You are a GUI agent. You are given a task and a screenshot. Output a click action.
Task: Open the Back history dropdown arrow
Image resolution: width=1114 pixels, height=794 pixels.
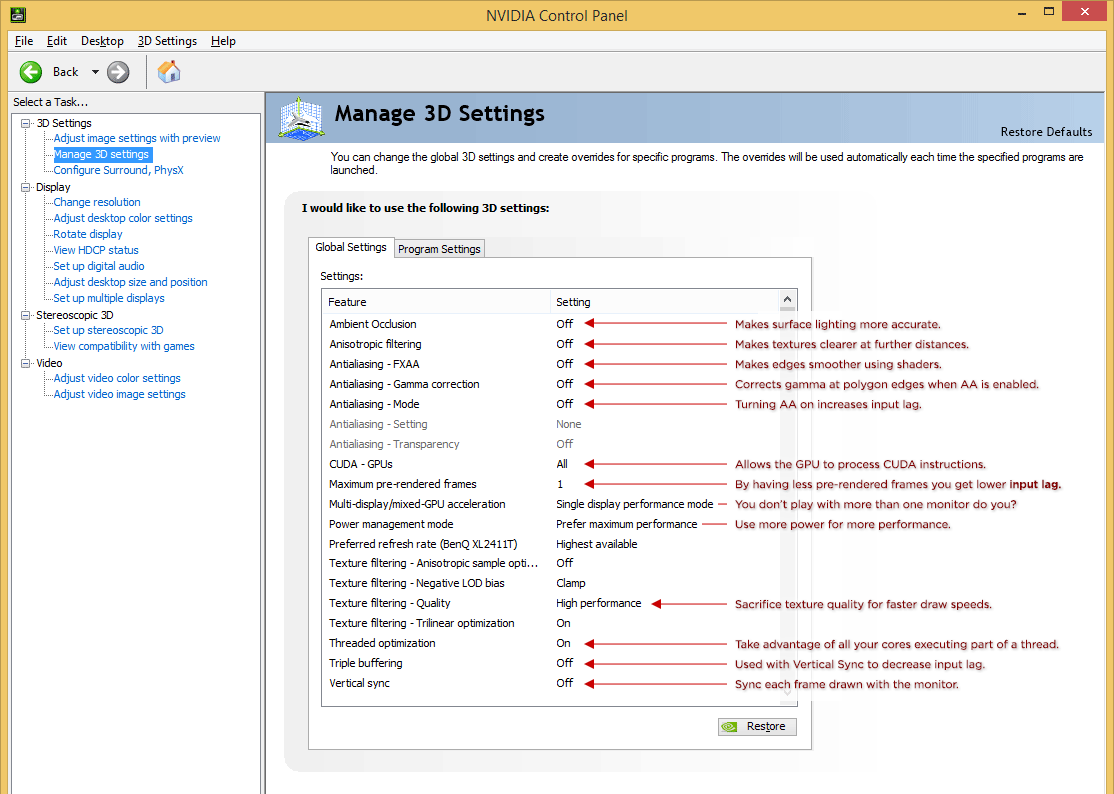[95, 72]
